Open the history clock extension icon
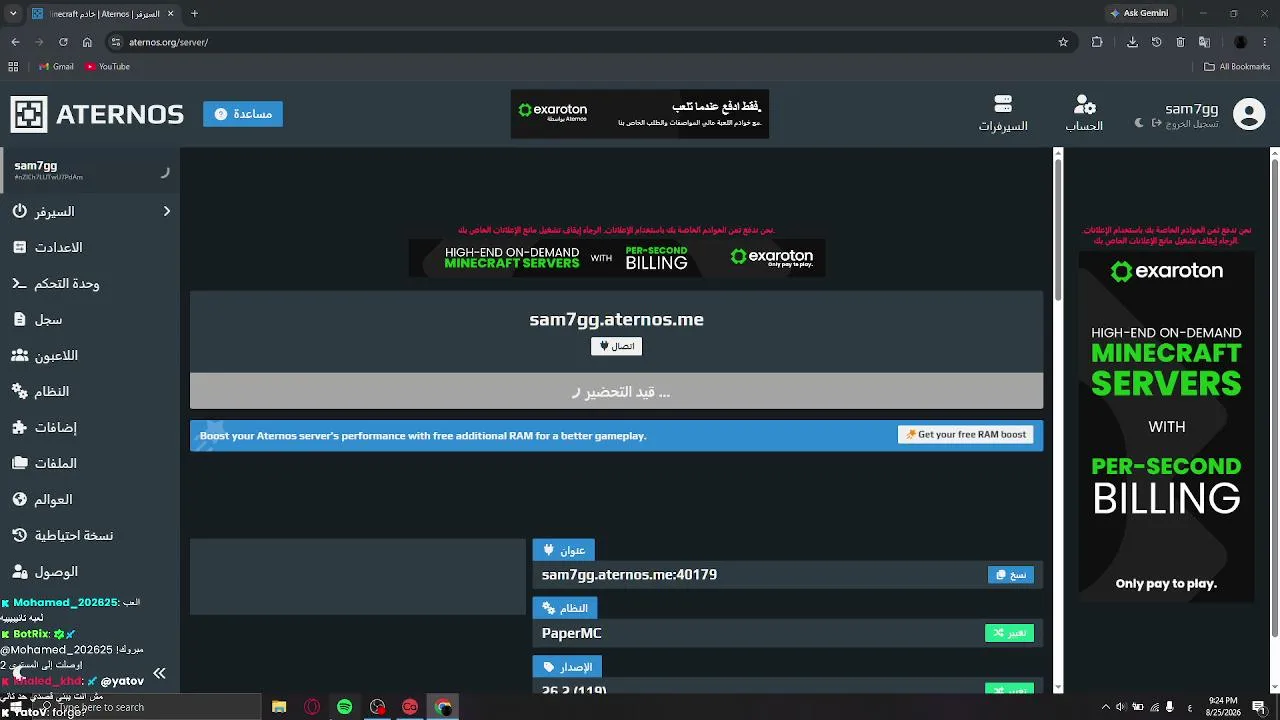Image resolution: width=1280 pixels, height=720 pixels. coord(1157,42)
